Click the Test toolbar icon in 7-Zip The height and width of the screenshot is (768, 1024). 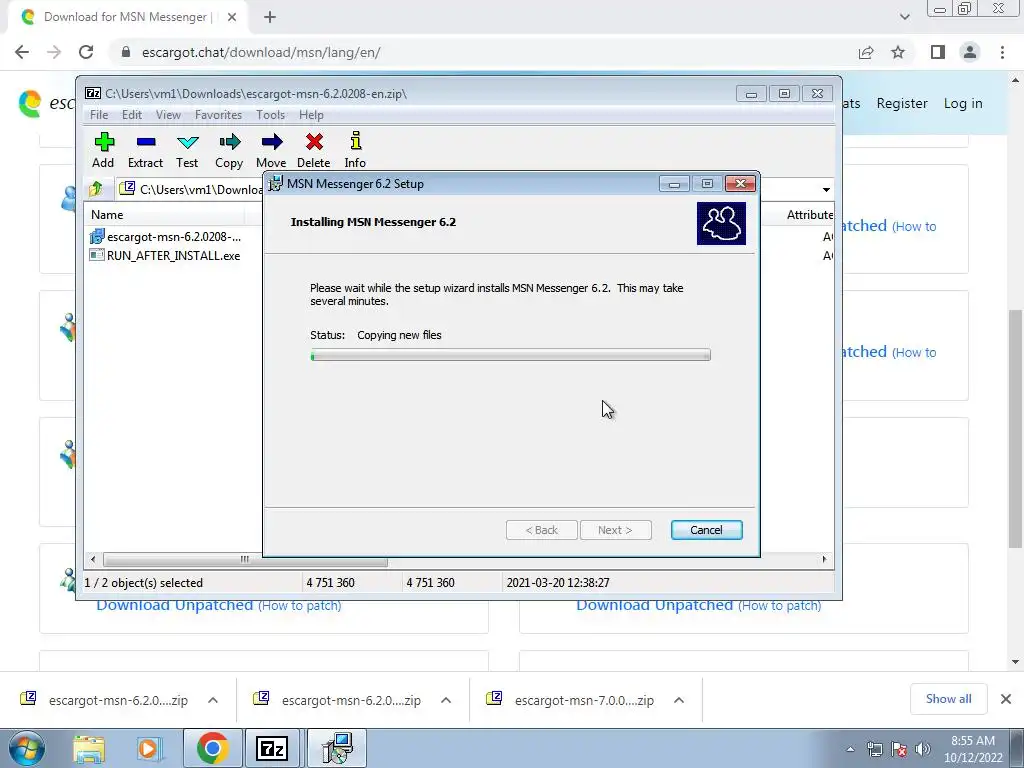point(187,150)
